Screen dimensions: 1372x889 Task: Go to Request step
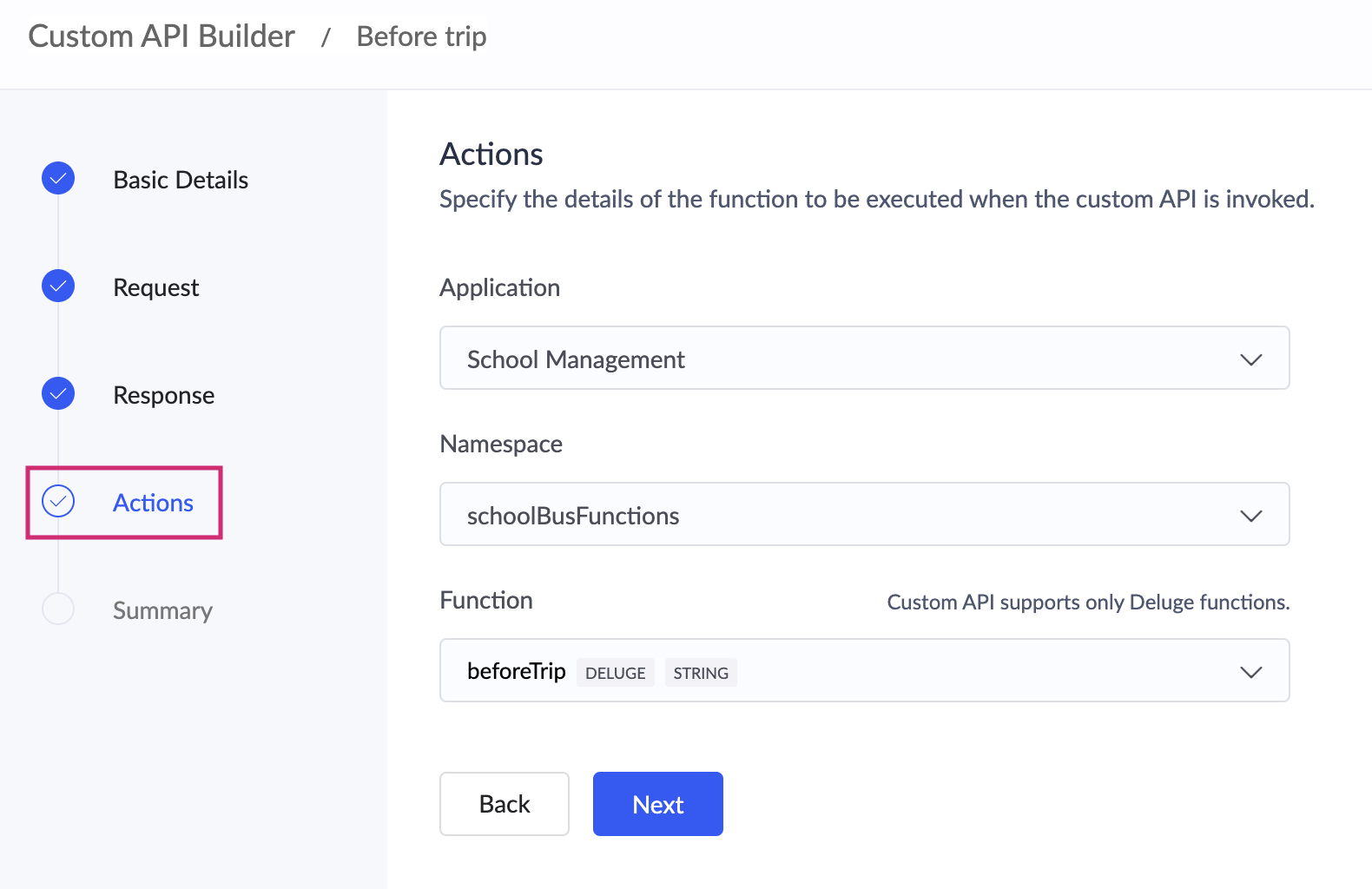pos(156,287)
